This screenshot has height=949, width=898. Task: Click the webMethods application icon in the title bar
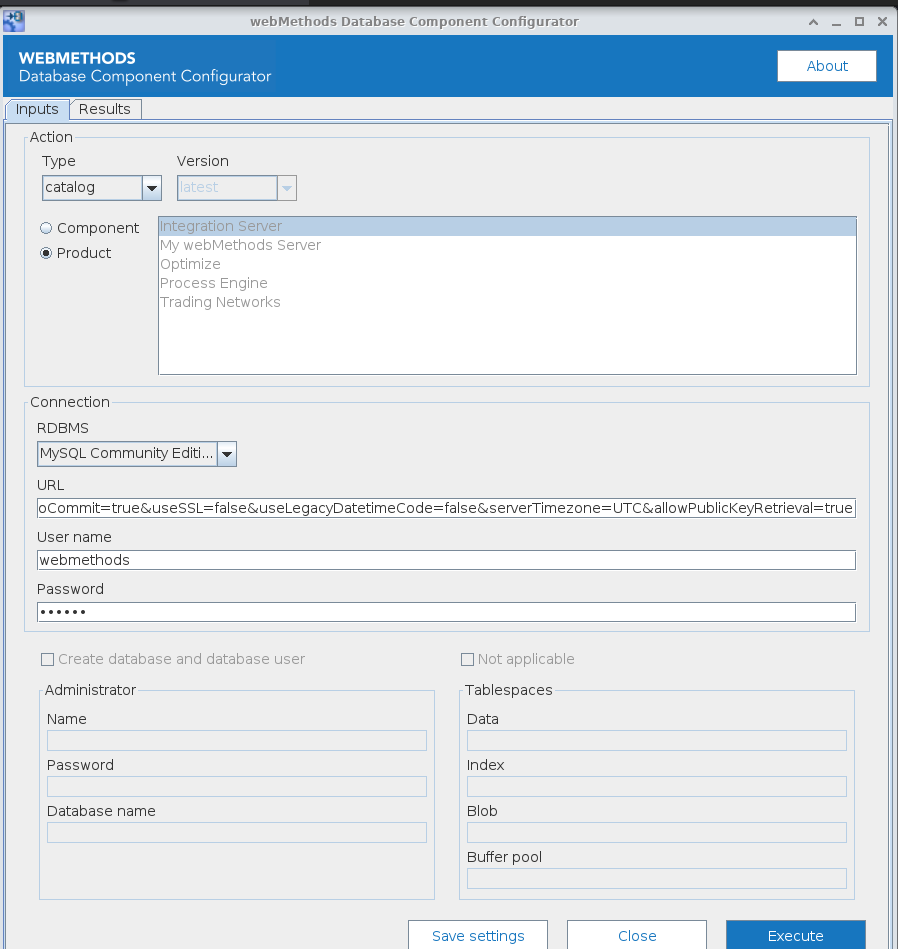tap(13, 21)
